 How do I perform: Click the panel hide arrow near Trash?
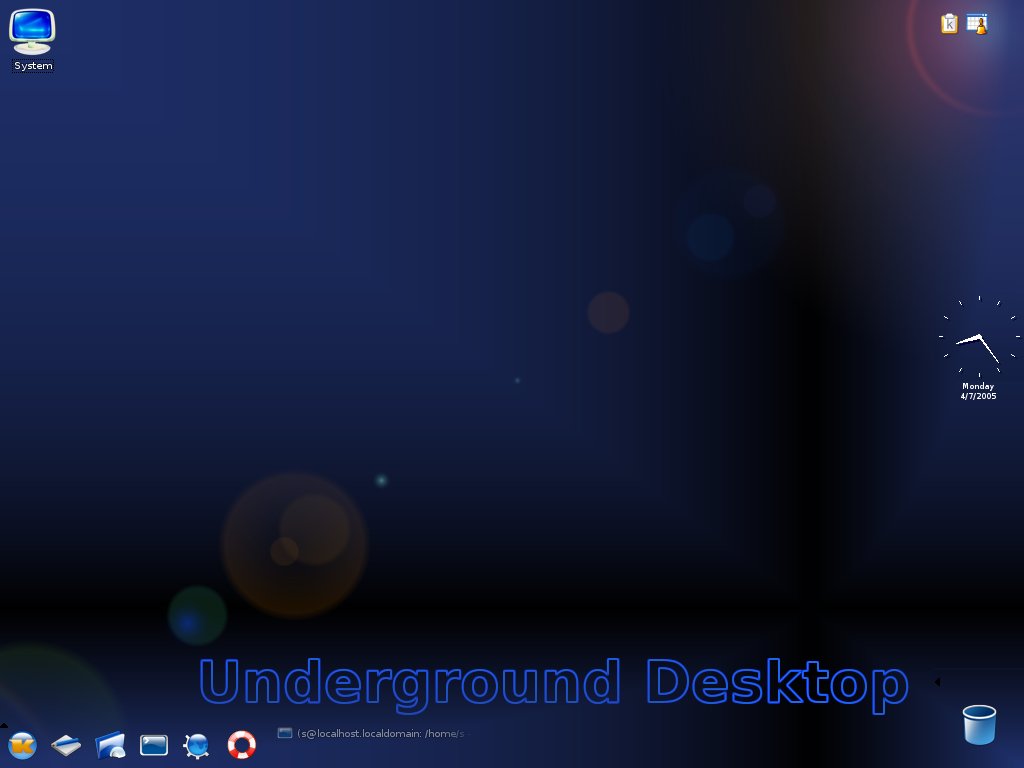point(937,682)
